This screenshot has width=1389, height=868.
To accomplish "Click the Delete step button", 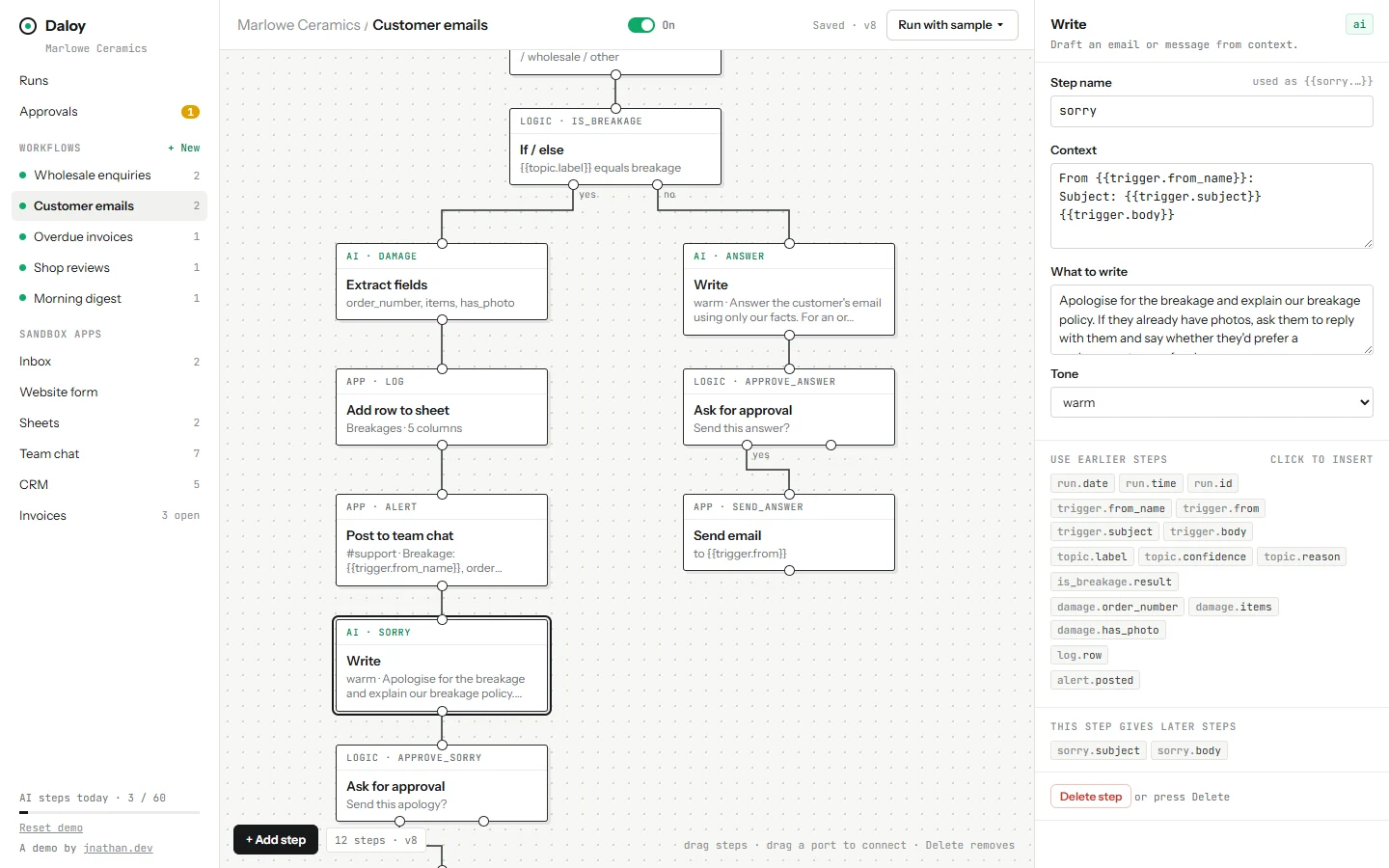I will pos(1091,797).
